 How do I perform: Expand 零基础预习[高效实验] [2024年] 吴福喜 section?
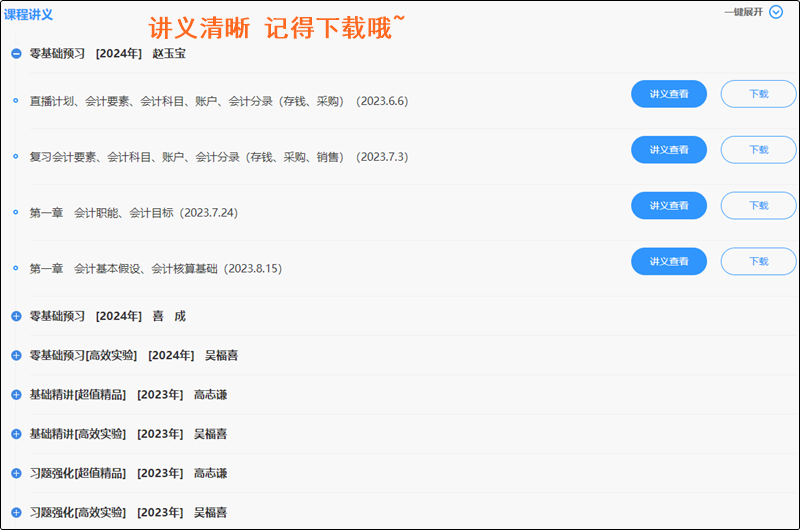[16, 356]
